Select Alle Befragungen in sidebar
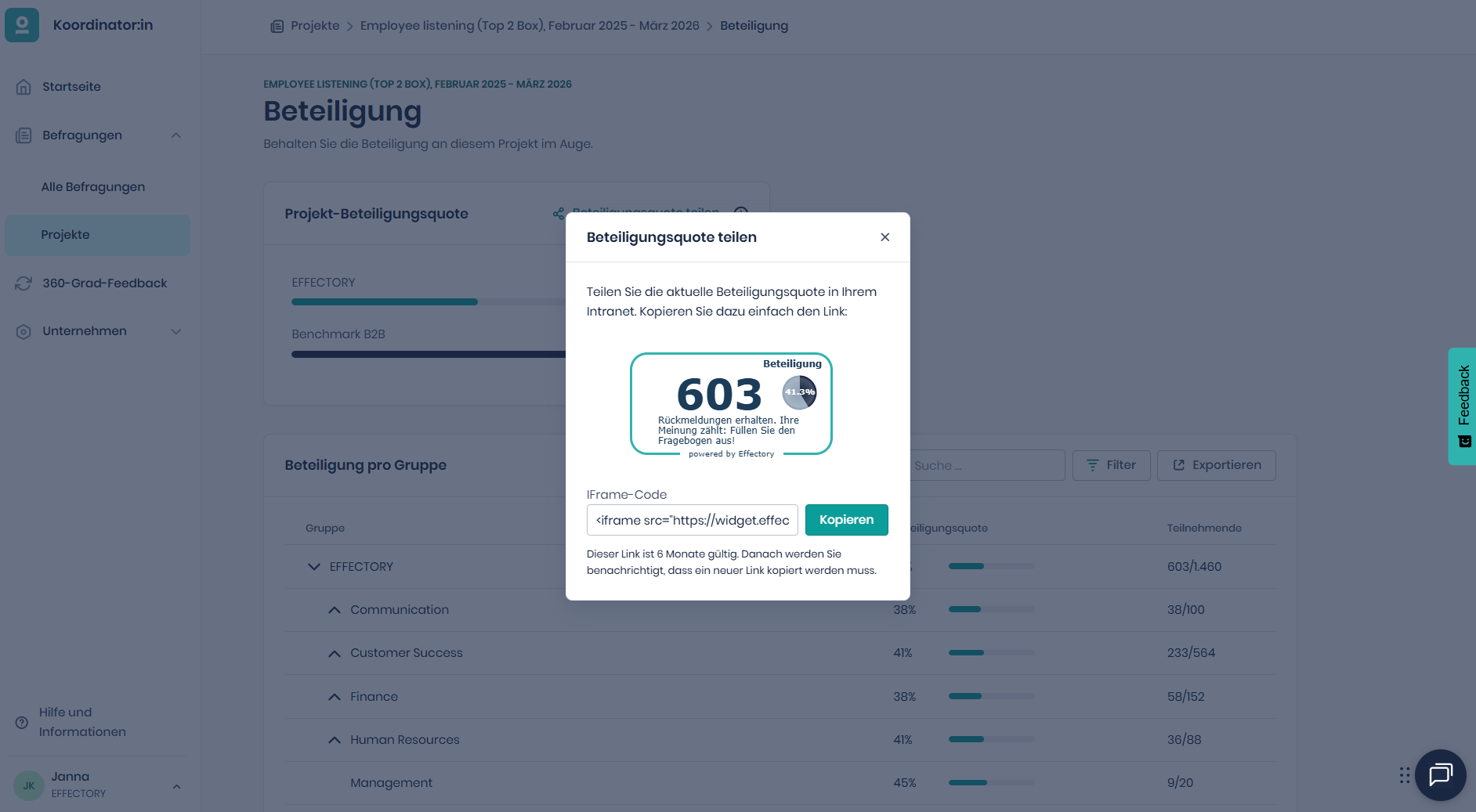Viewport: 1476px width, 812px height. coord(93,187)
